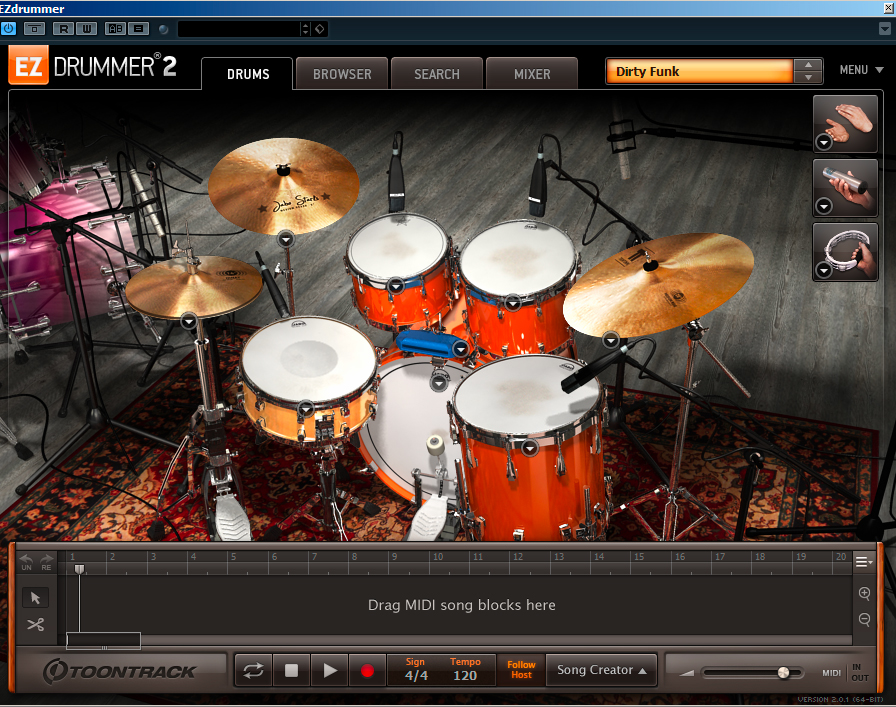Open blue cowbell options arrow

click(461, 349)
